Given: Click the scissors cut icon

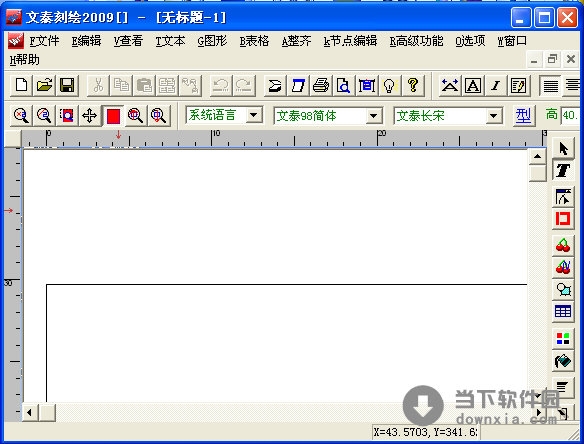Looking at the screenshot, I should click(98, 86).
